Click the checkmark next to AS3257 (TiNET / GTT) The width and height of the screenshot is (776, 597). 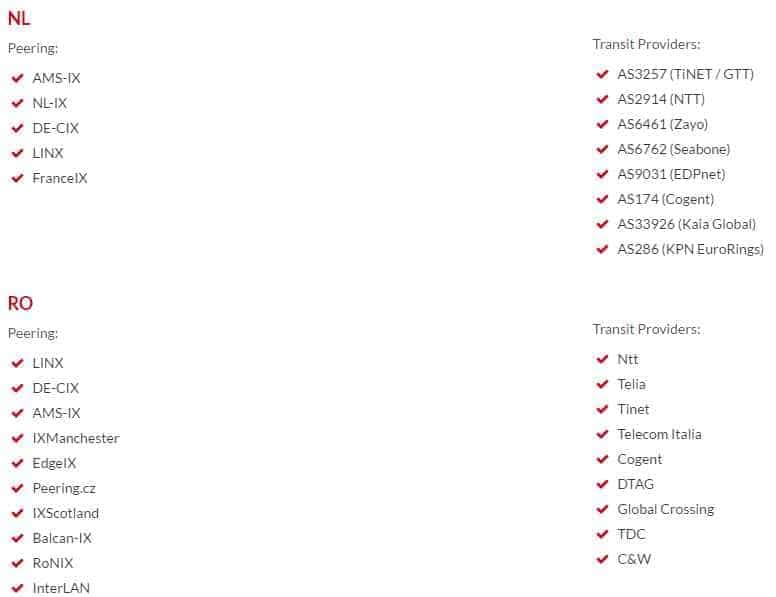(x=602, y=74)
